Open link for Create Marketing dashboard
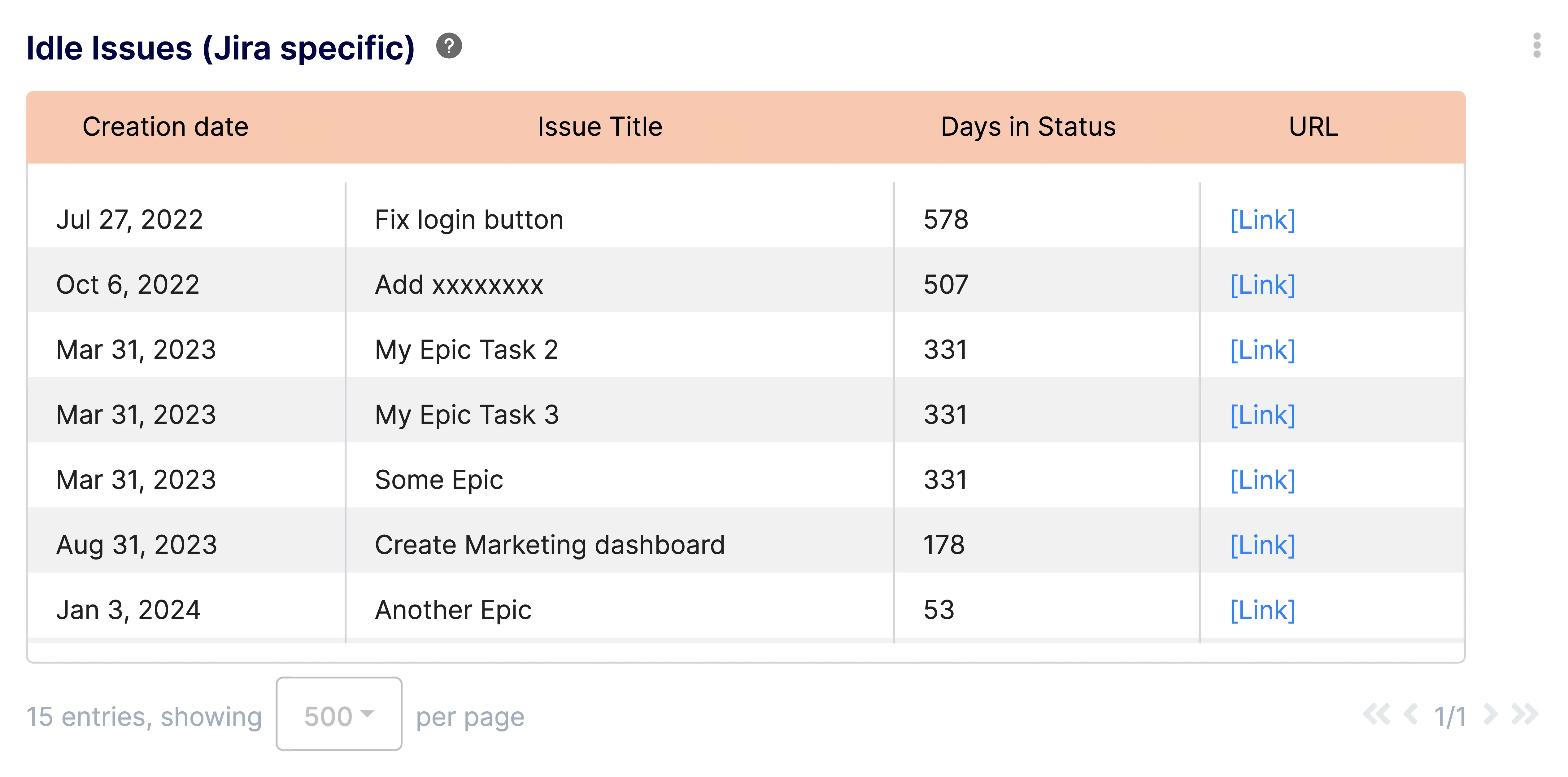 [1262, 546]
